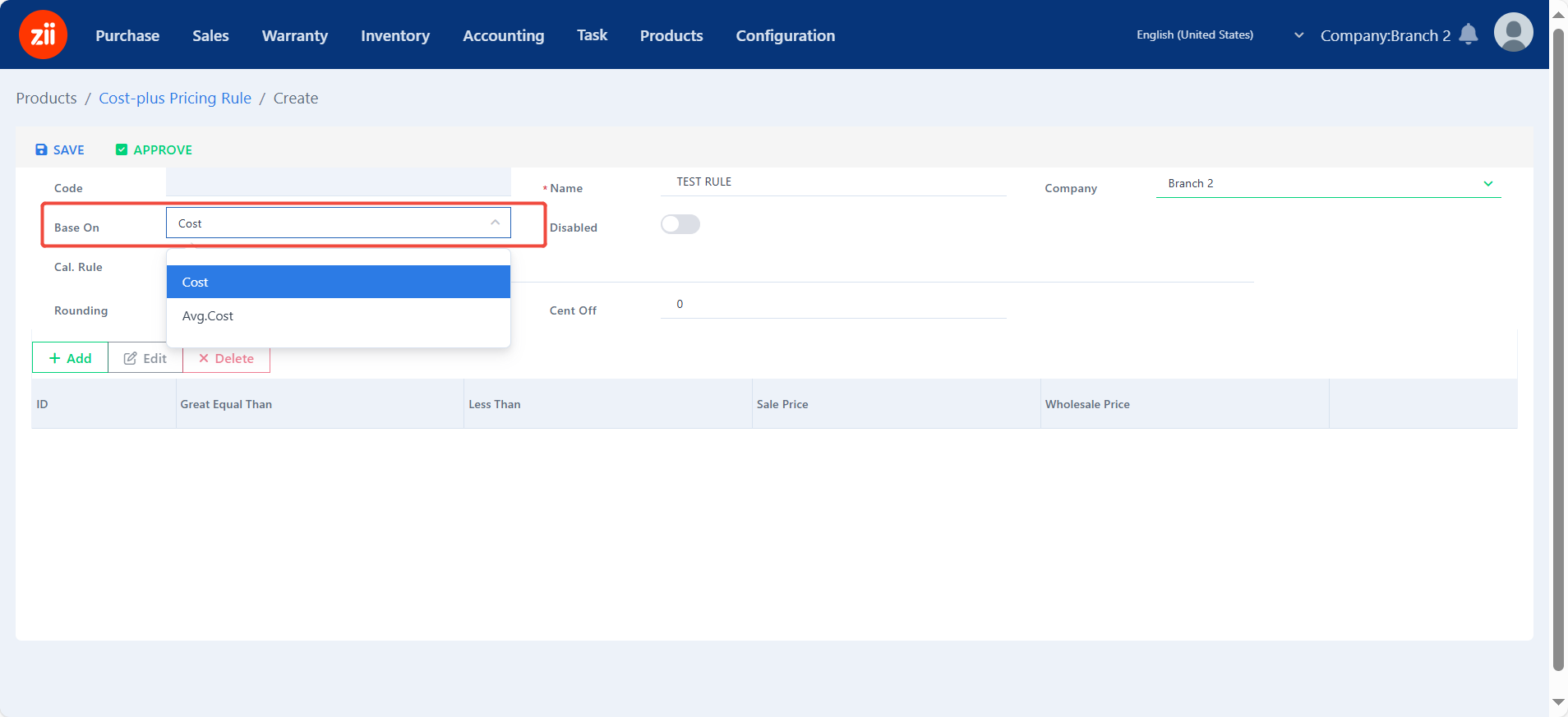The width and height of the screenshot is (1568, 717).
Task: Open the Configuration menu
Action: pyautogui.click(x=786, y=35)
